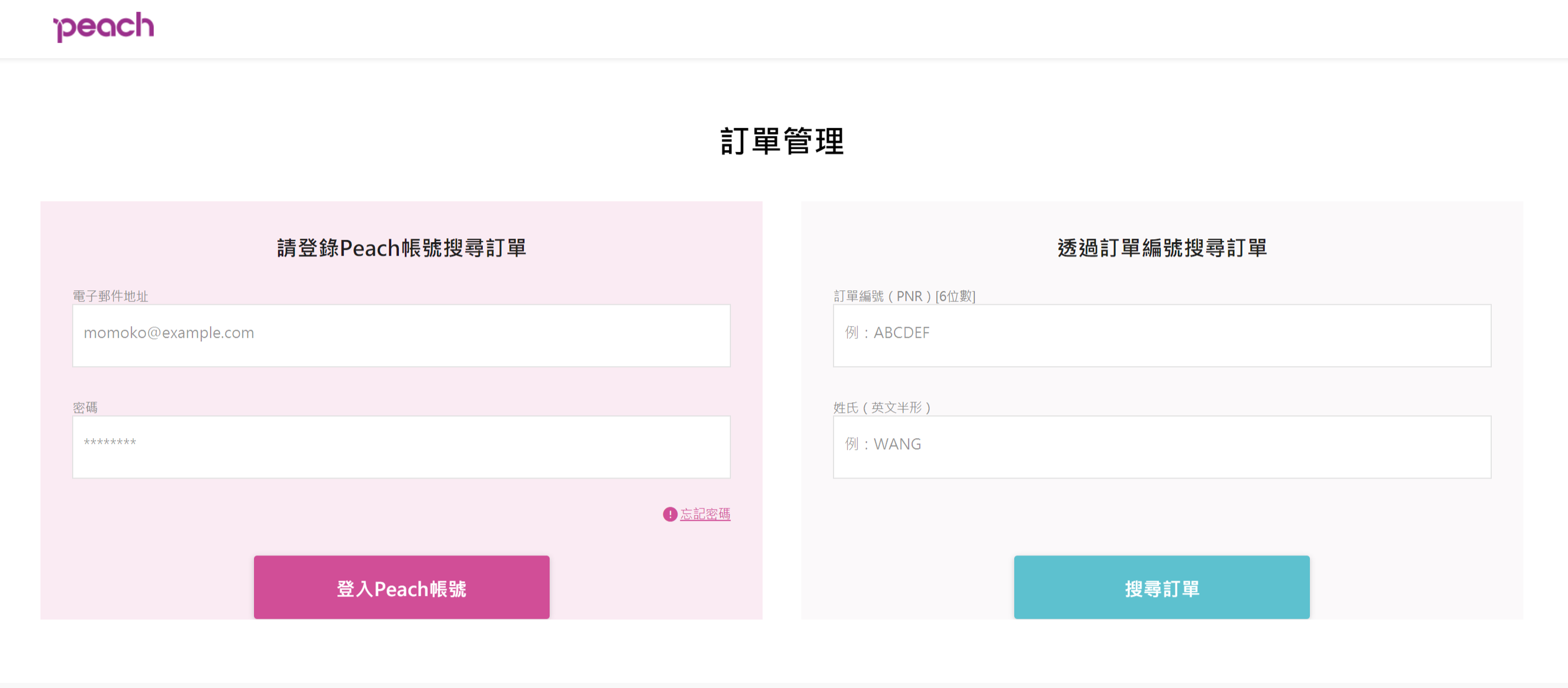Click the 搜尋訂單 search booking button
Image resolution: width=1568 pixels, height=688 pixels.
1161,588
